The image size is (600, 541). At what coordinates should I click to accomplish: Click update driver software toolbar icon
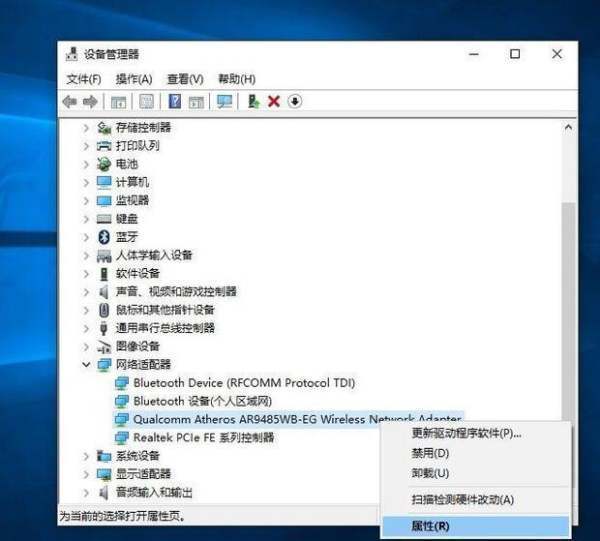point(254,101)
